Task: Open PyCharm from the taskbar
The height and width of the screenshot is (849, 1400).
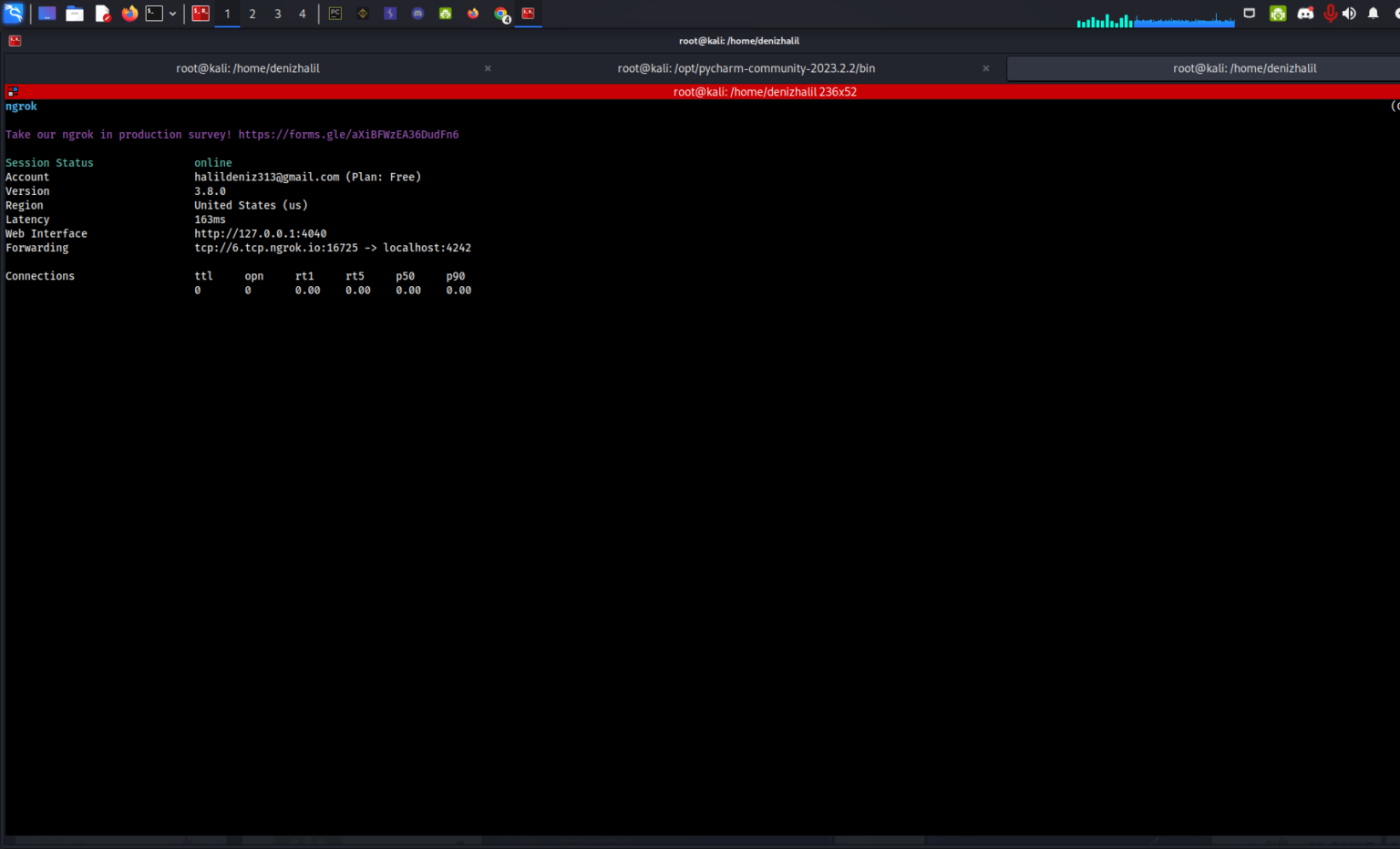Action: coord(335,14)
